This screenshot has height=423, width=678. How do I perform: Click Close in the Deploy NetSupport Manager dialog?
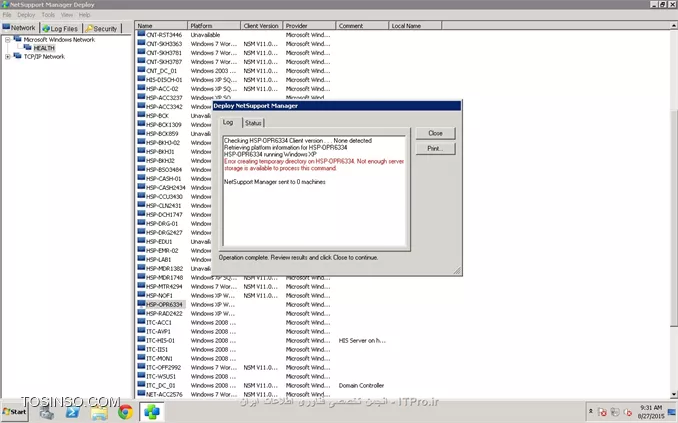click(x=435, y=133)
